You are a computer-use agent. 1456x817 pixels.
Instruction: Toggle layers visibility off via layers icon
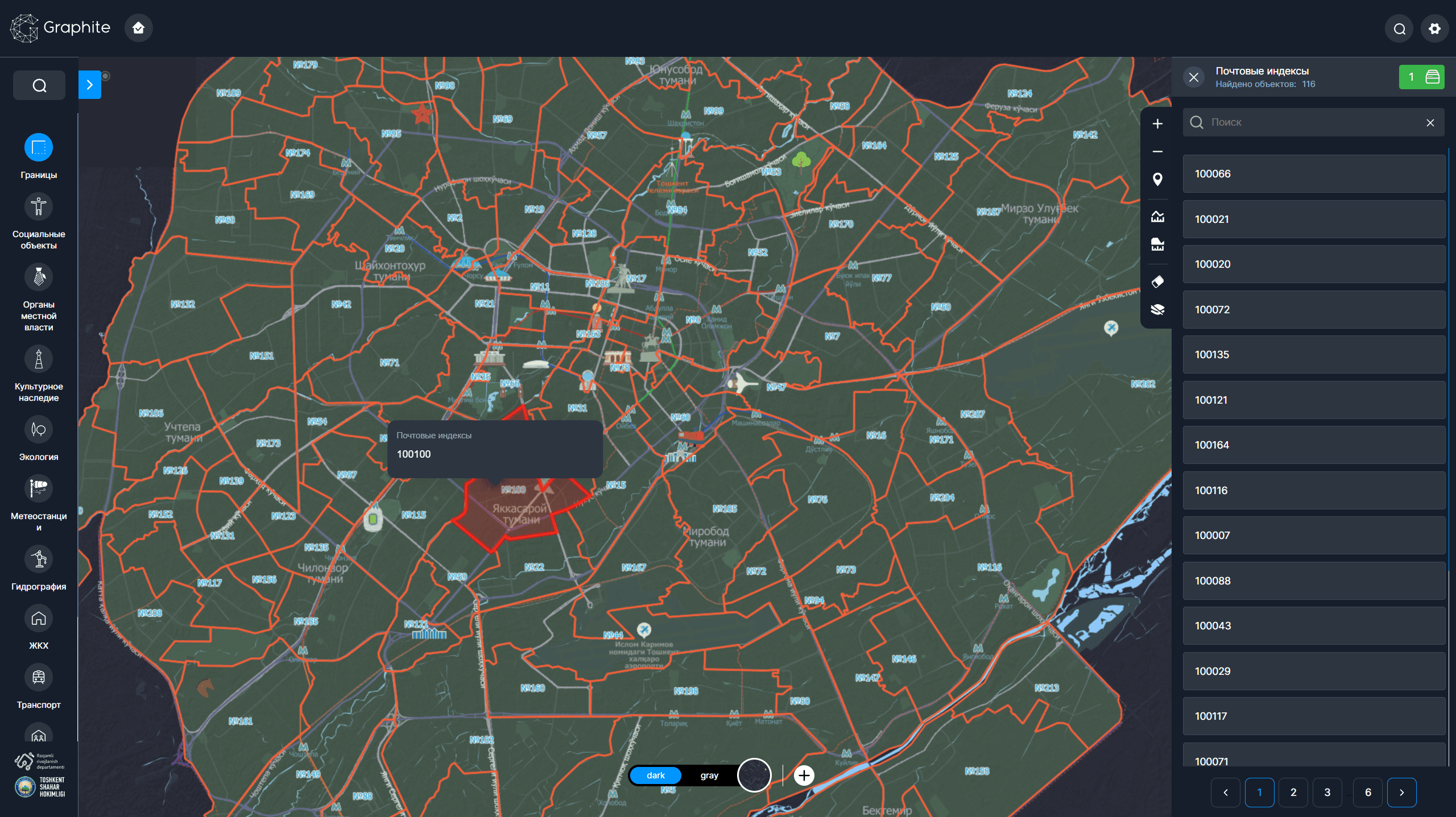[1157, 310]
